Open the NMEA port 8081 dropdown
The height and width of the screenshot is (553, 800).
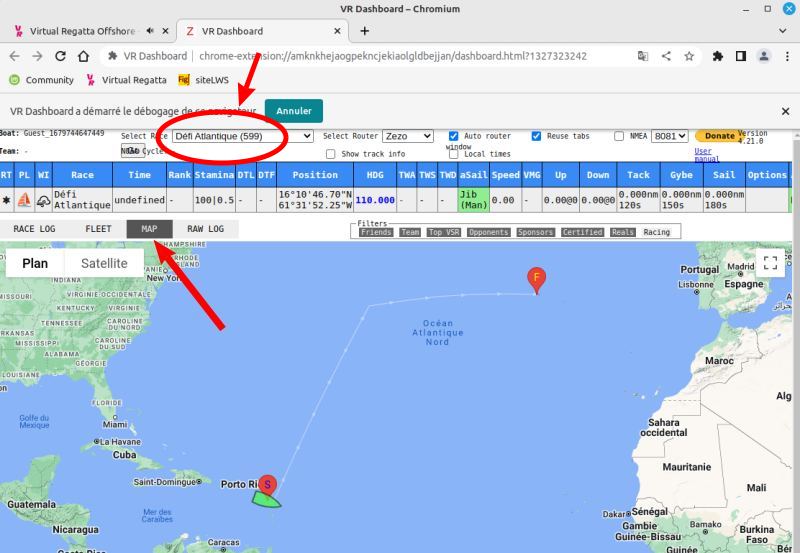(x=669, y=136)
